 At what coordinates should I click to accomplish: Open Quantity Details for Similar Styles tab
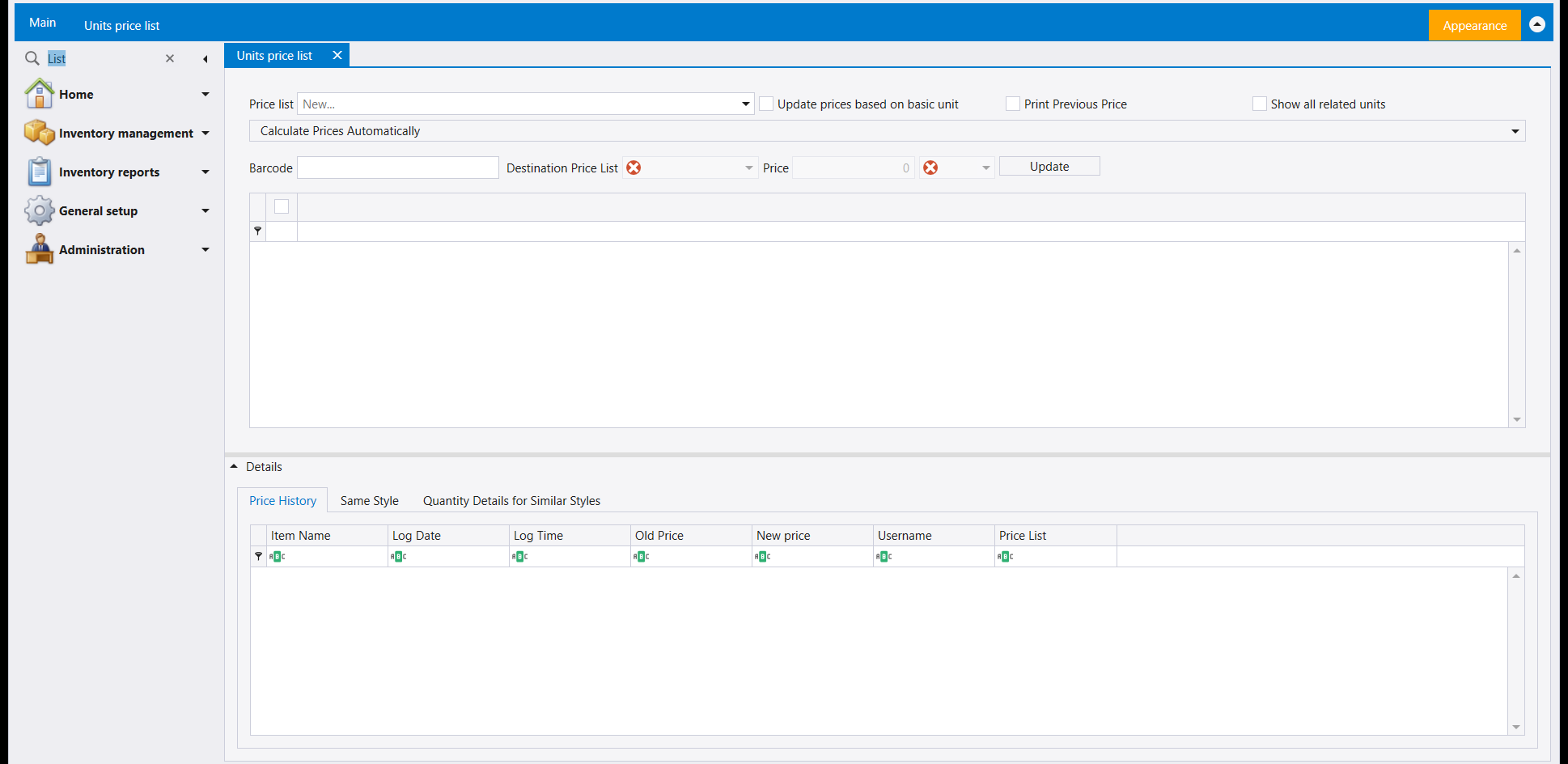(x=511, y=501)
